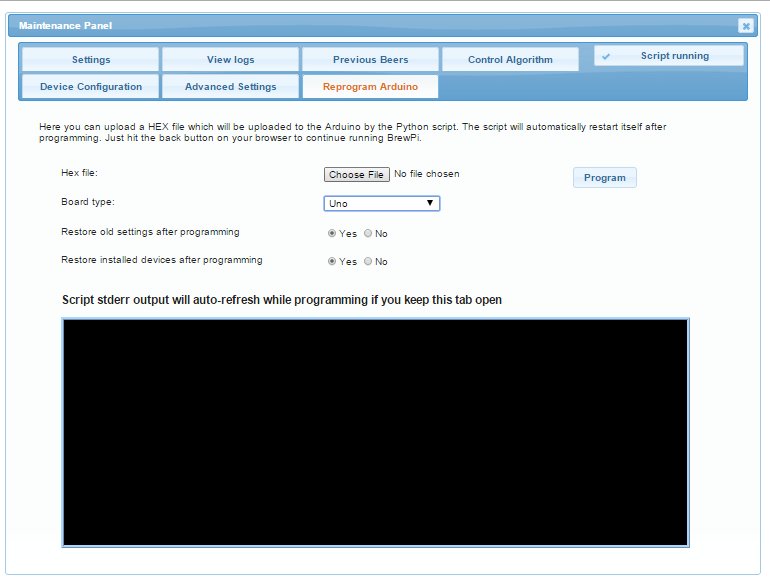Click 'Restore old settings after programming' label

point(150,232)
